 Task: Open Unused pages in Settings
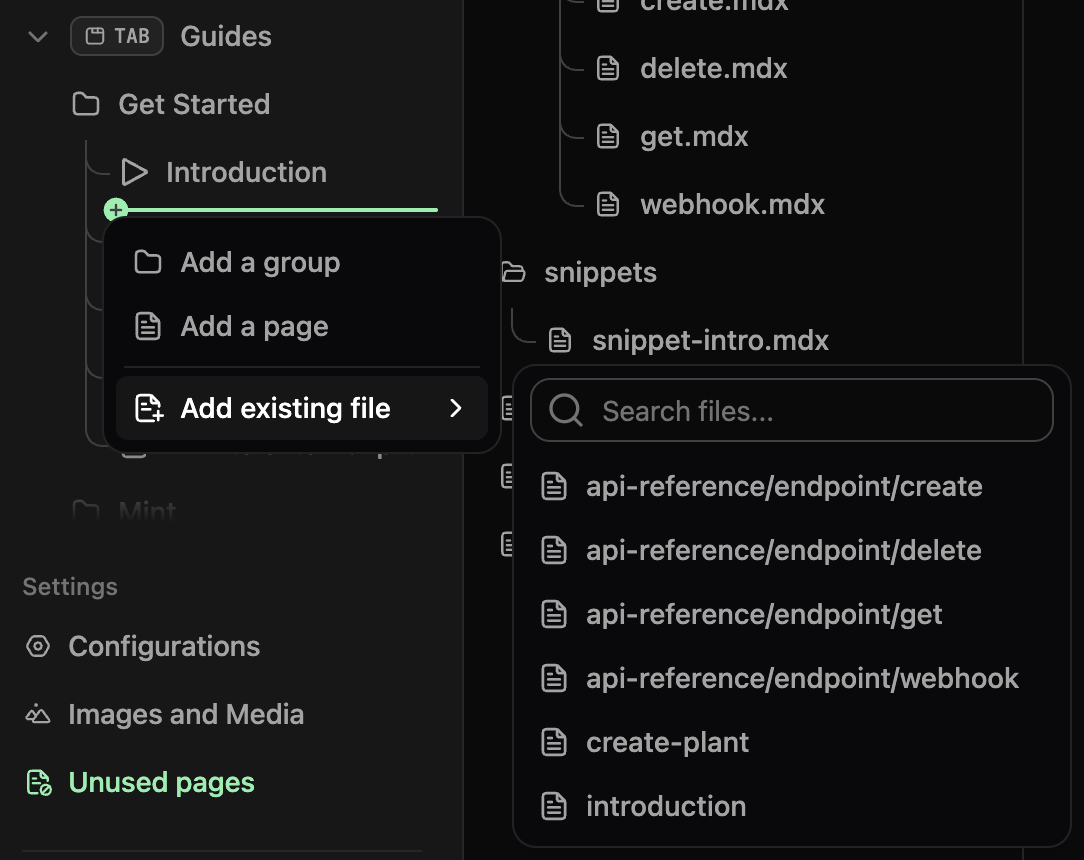coord(161,782)
